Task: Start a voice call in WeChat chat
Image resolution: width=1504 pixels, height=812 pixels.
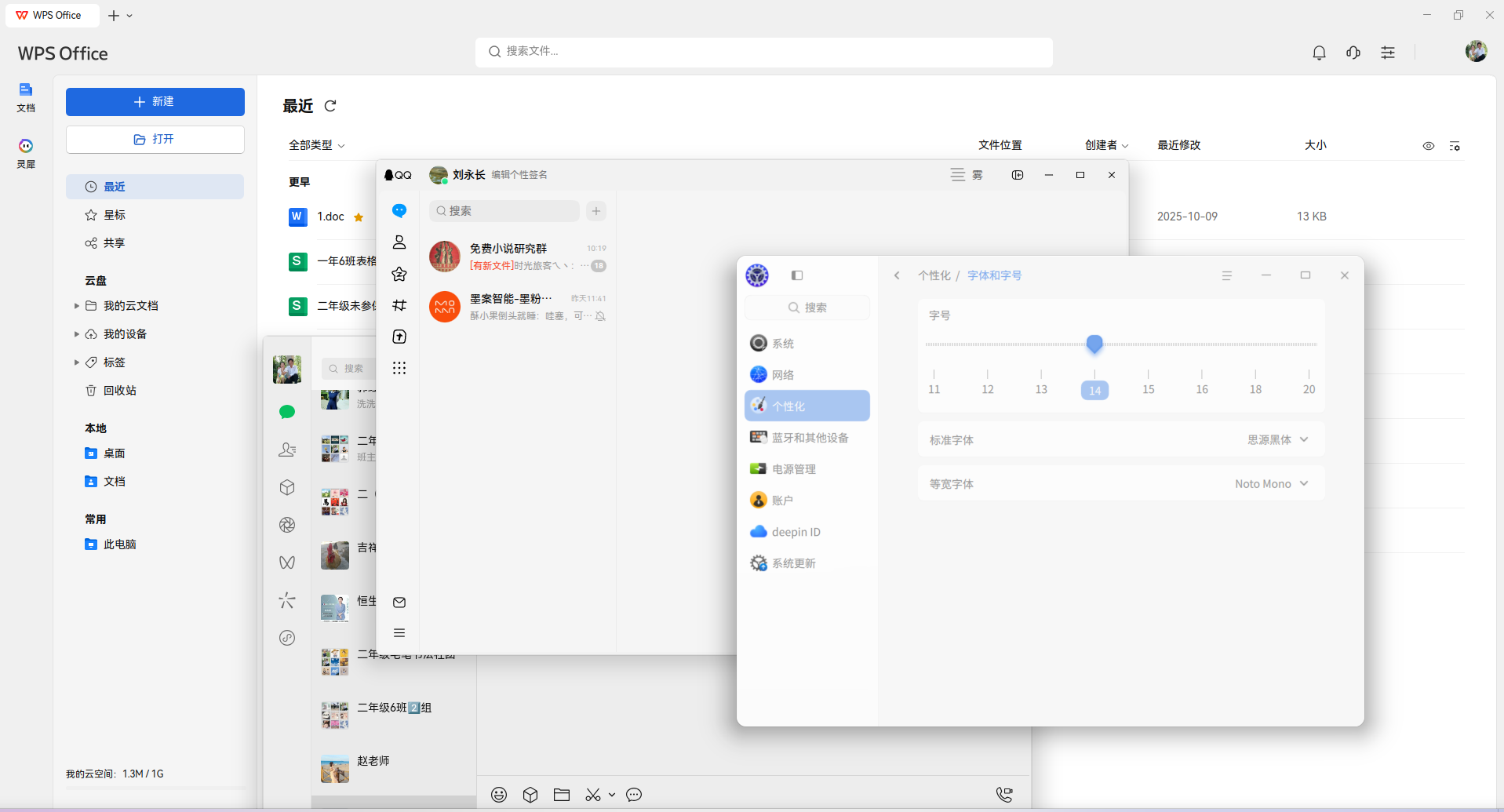Action: pyautogui.click(x=1004, y=795)
